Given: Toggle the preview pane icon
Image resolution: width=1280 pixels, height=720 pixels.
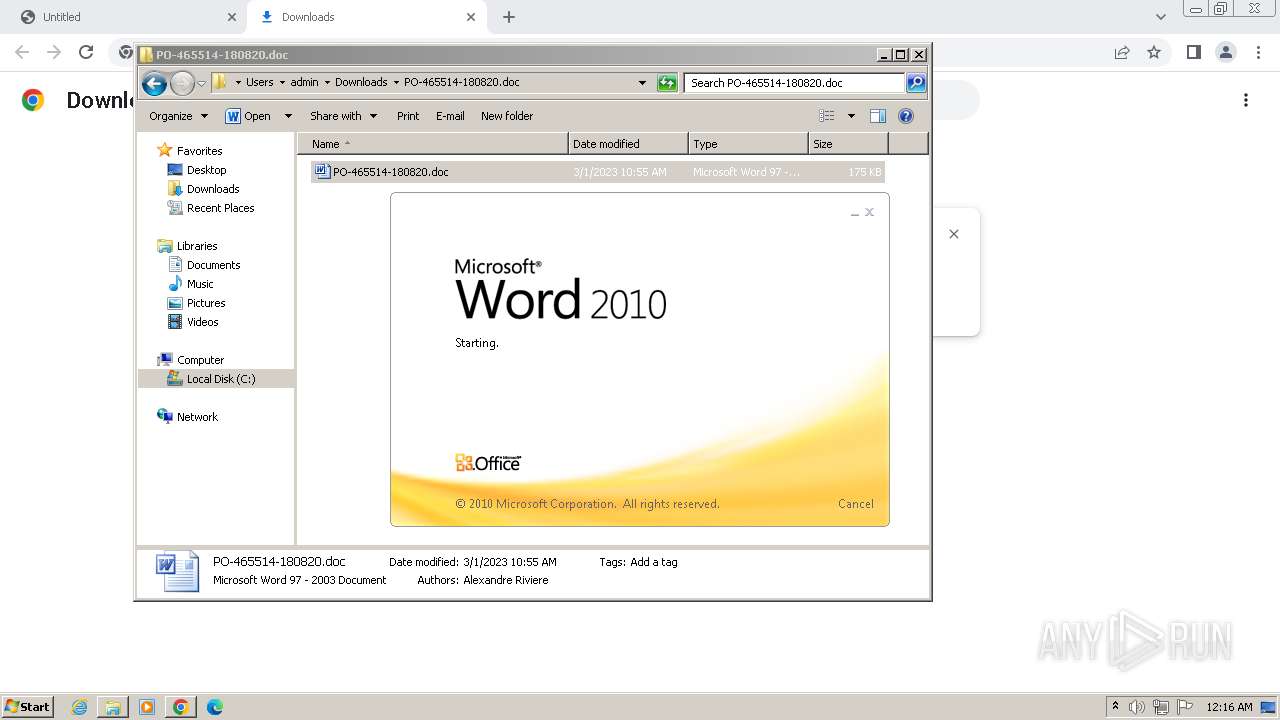Looking at the screenshot, I should click(878, 116).
